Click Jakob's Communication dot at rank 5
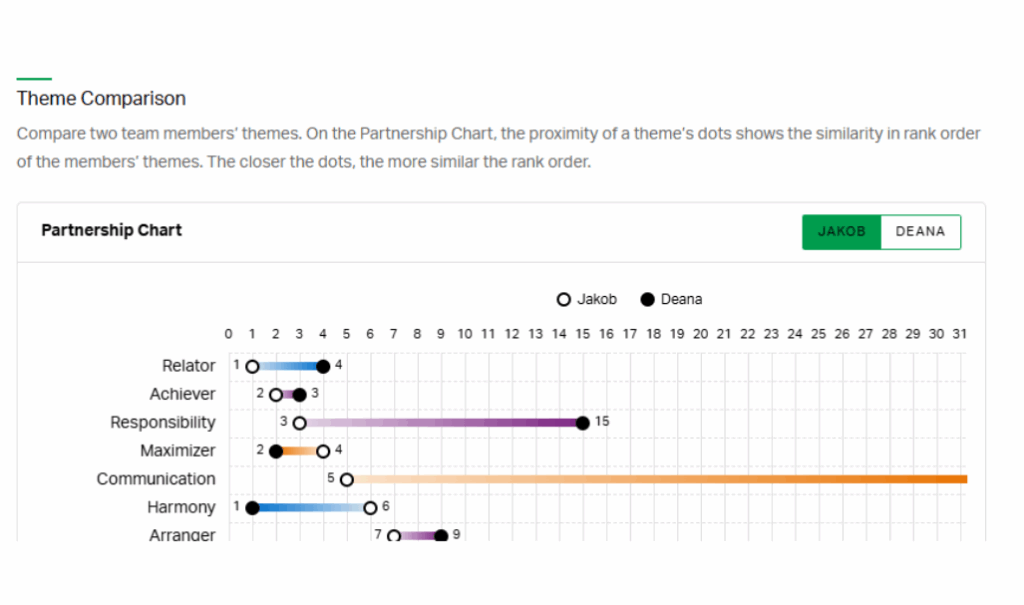 [347, 480]
